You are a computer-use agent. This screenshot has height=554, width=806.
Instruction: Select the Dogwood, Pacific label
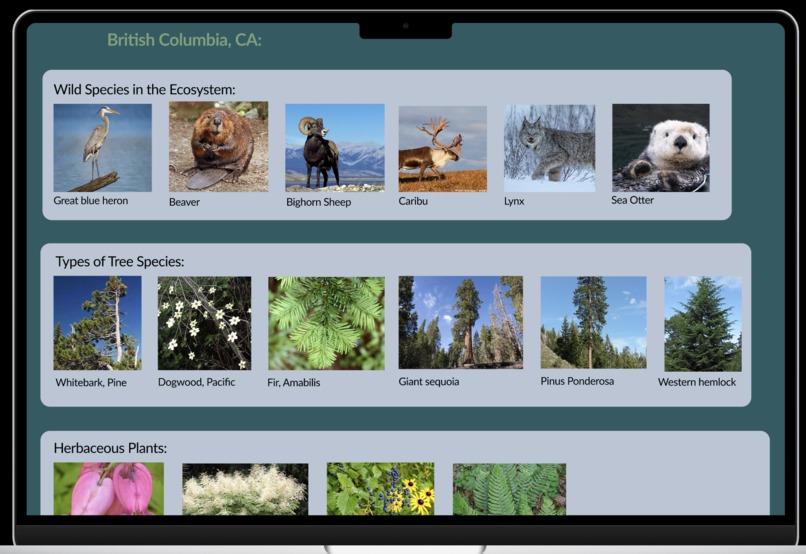[x=196, y=382]
